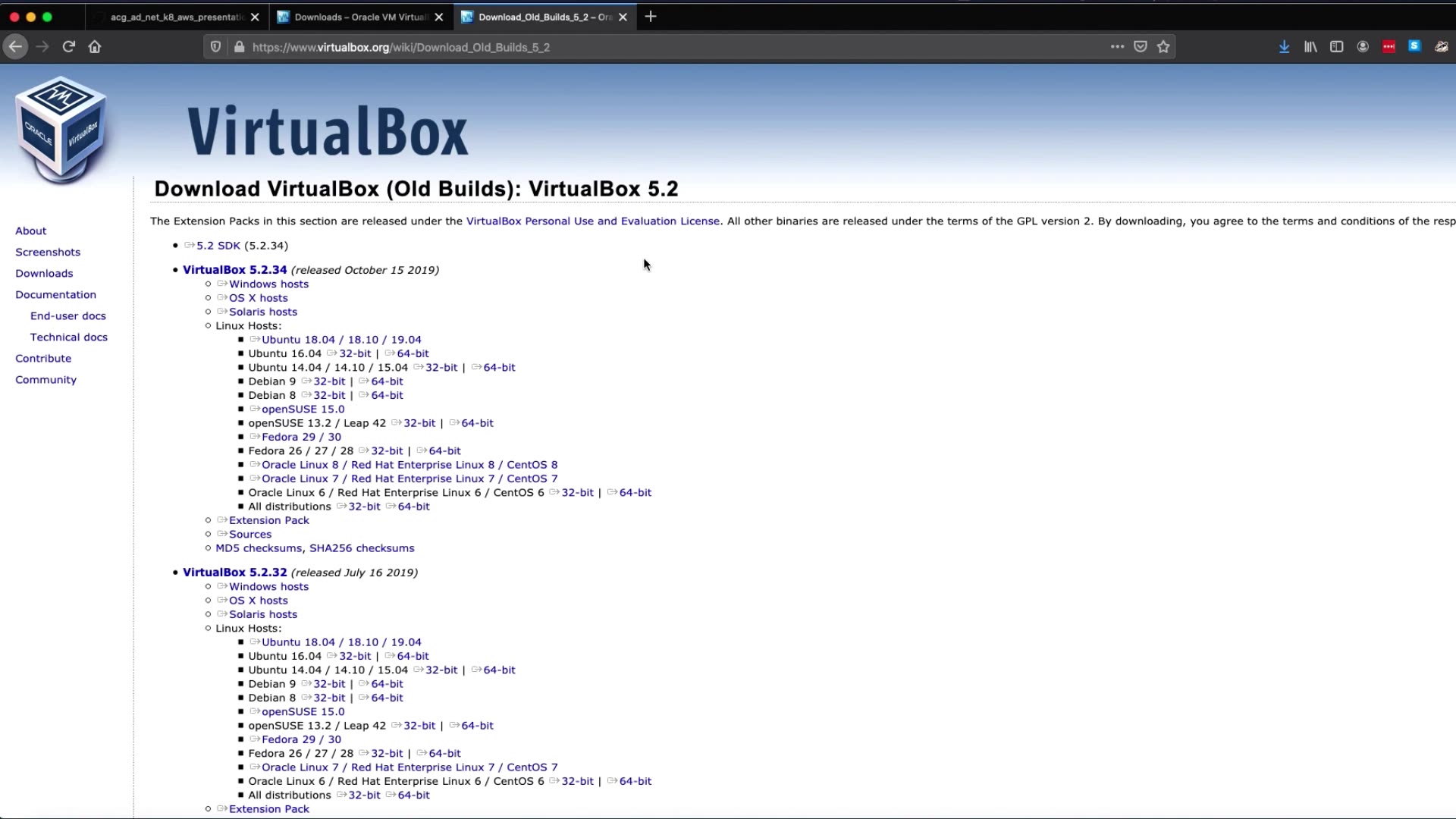
Task: Switch to acg_ad_net_k8_aws_presentation tab
Action: pos(176,17)
